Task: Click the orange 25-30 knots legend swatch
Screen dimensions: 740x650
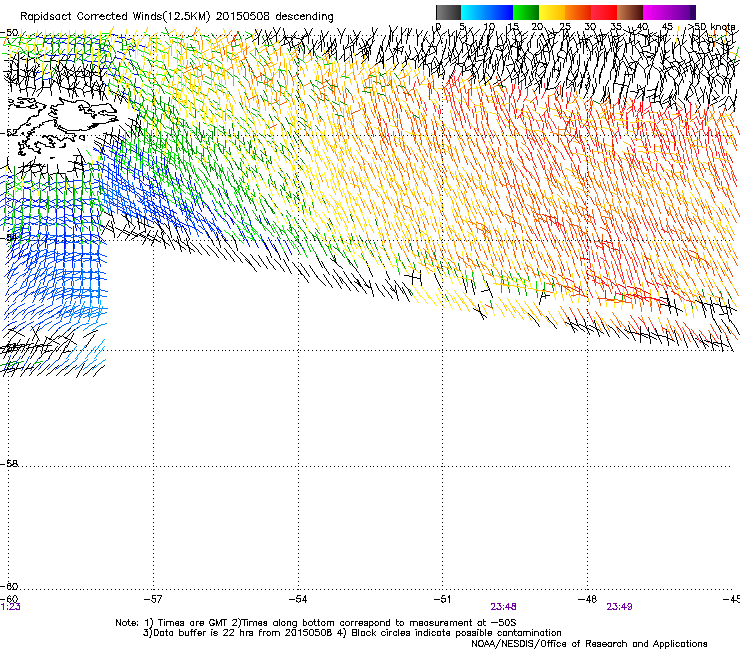Action: click(x=578, y=12)
